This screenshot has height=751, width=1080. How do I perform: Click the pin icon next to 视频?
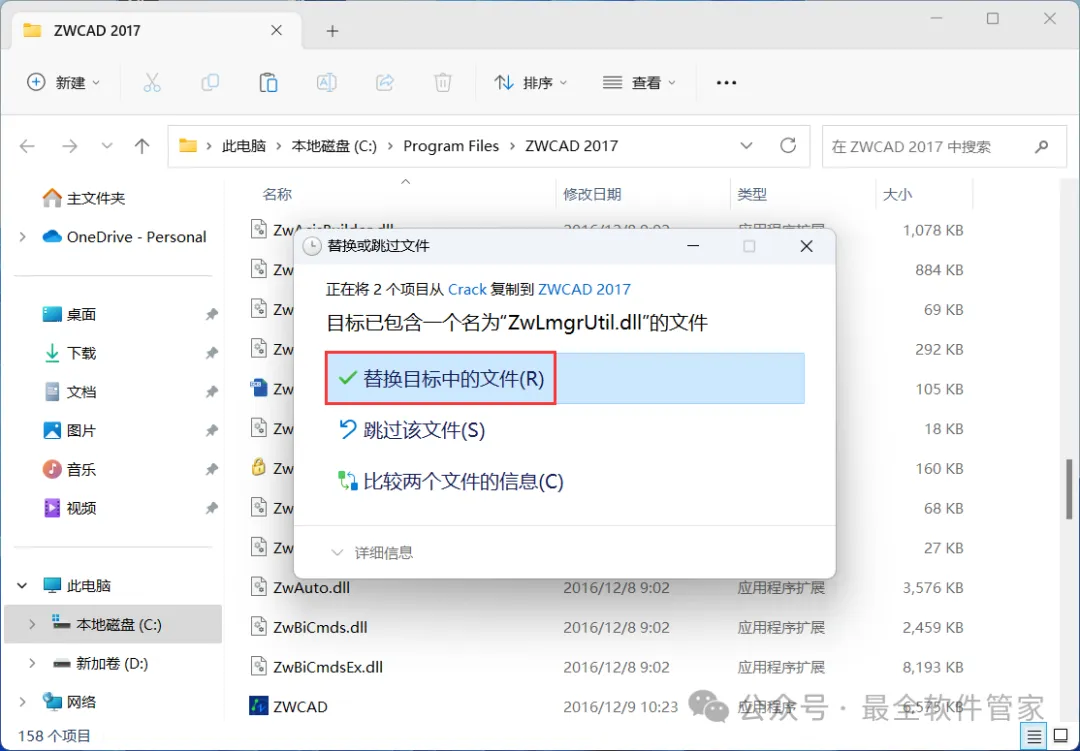click(x=211, y=508)
